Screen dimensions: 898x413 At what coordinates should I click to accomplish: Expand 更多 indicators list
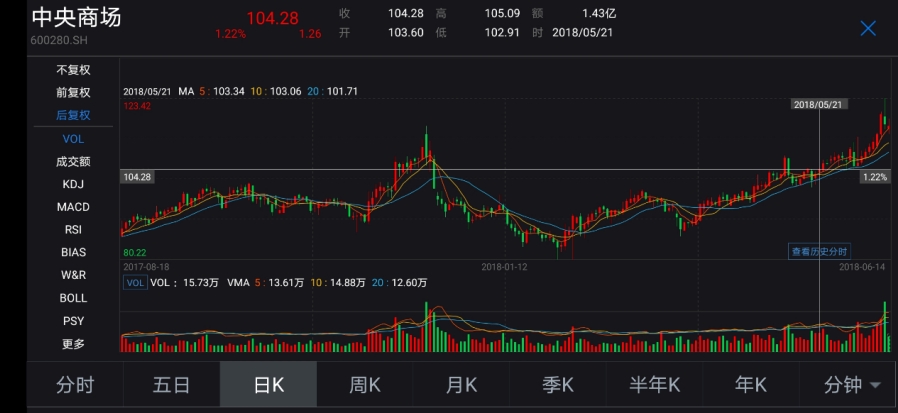point(73,344)
